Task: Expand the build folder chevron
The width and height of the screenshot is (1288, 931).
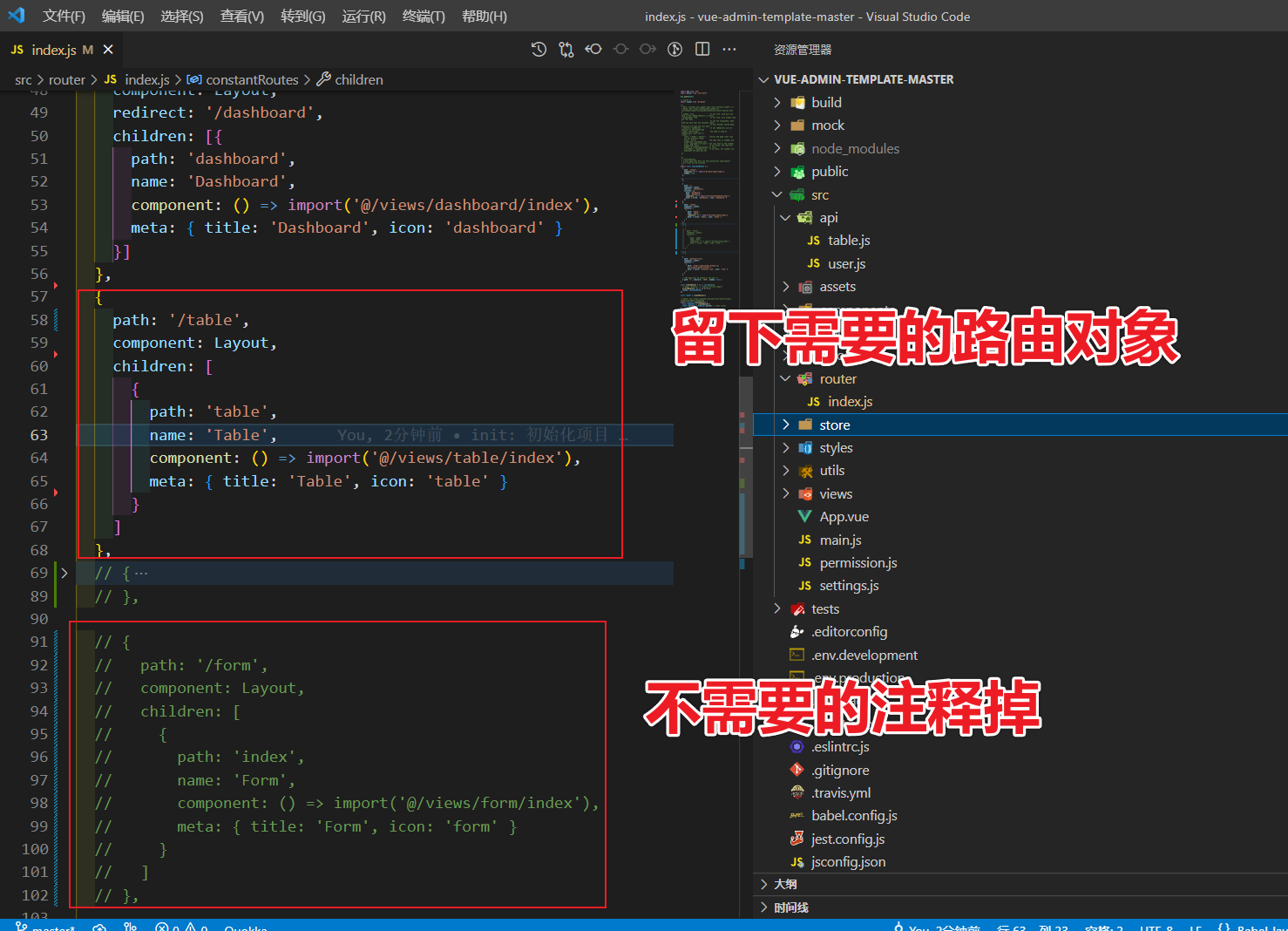Action: pyautogui.click(x=777, y=102)
